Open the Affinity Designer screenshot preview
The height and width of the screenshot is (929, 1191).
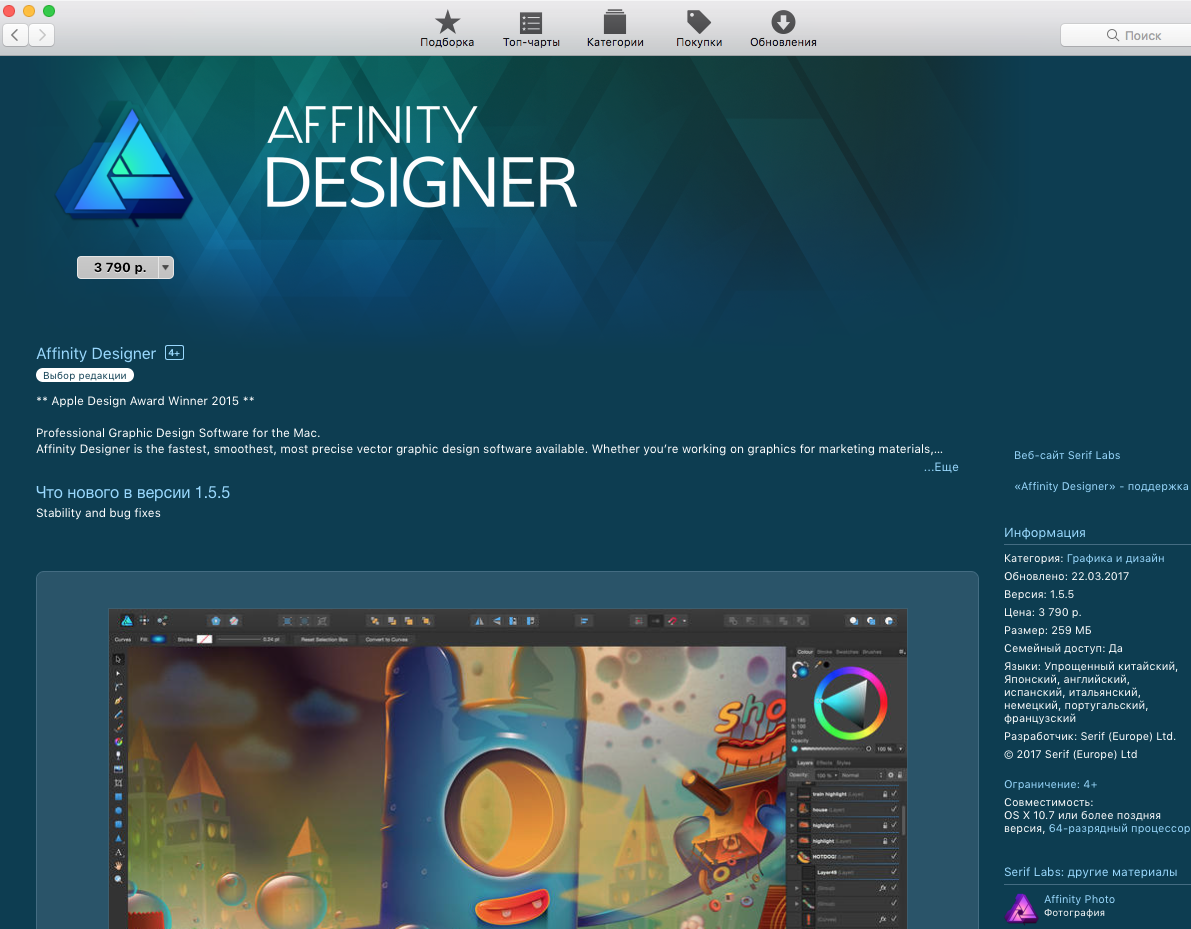pos(507,768)
